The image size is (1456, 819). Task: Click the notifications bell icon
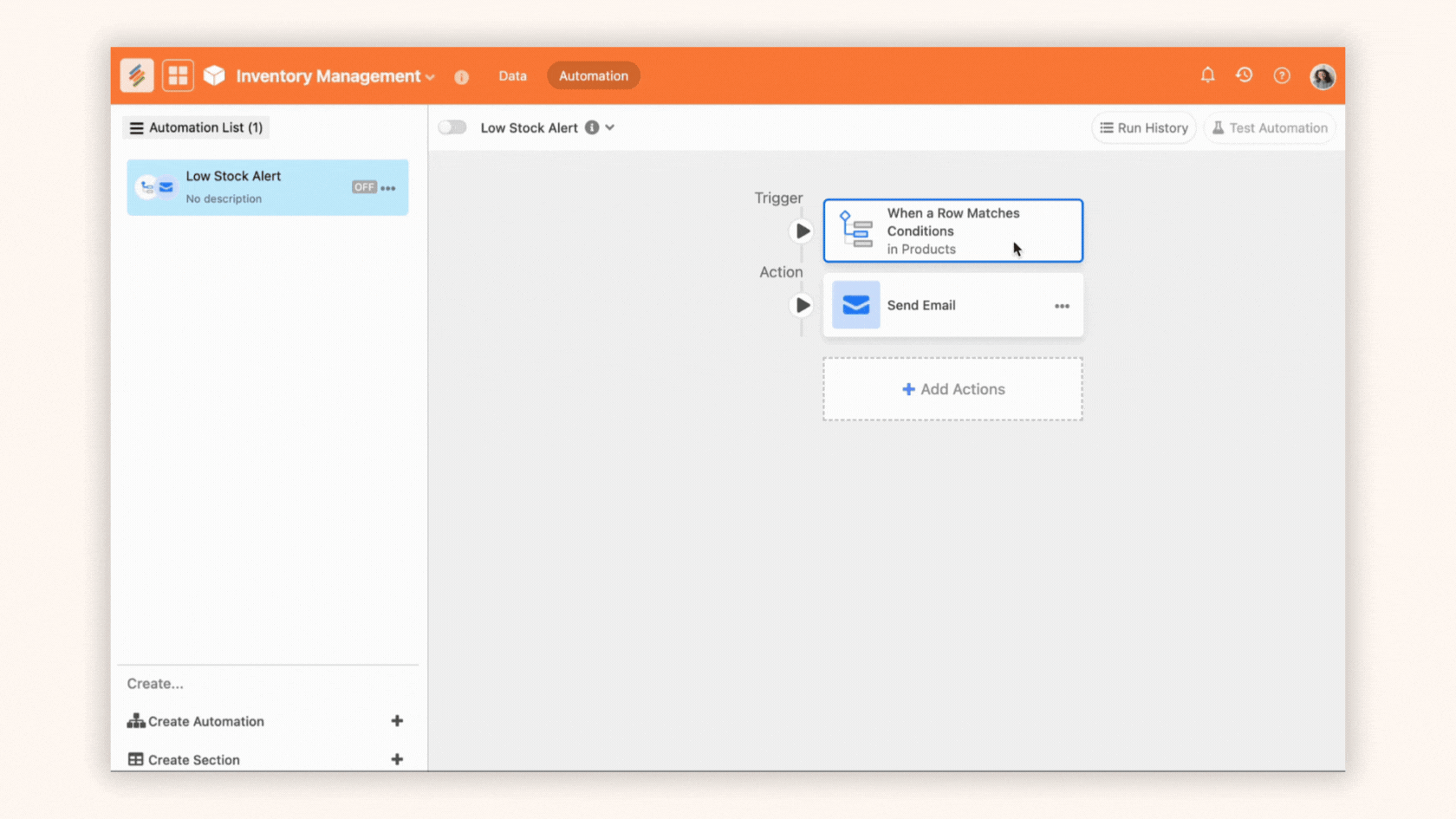click(1207, 75)
